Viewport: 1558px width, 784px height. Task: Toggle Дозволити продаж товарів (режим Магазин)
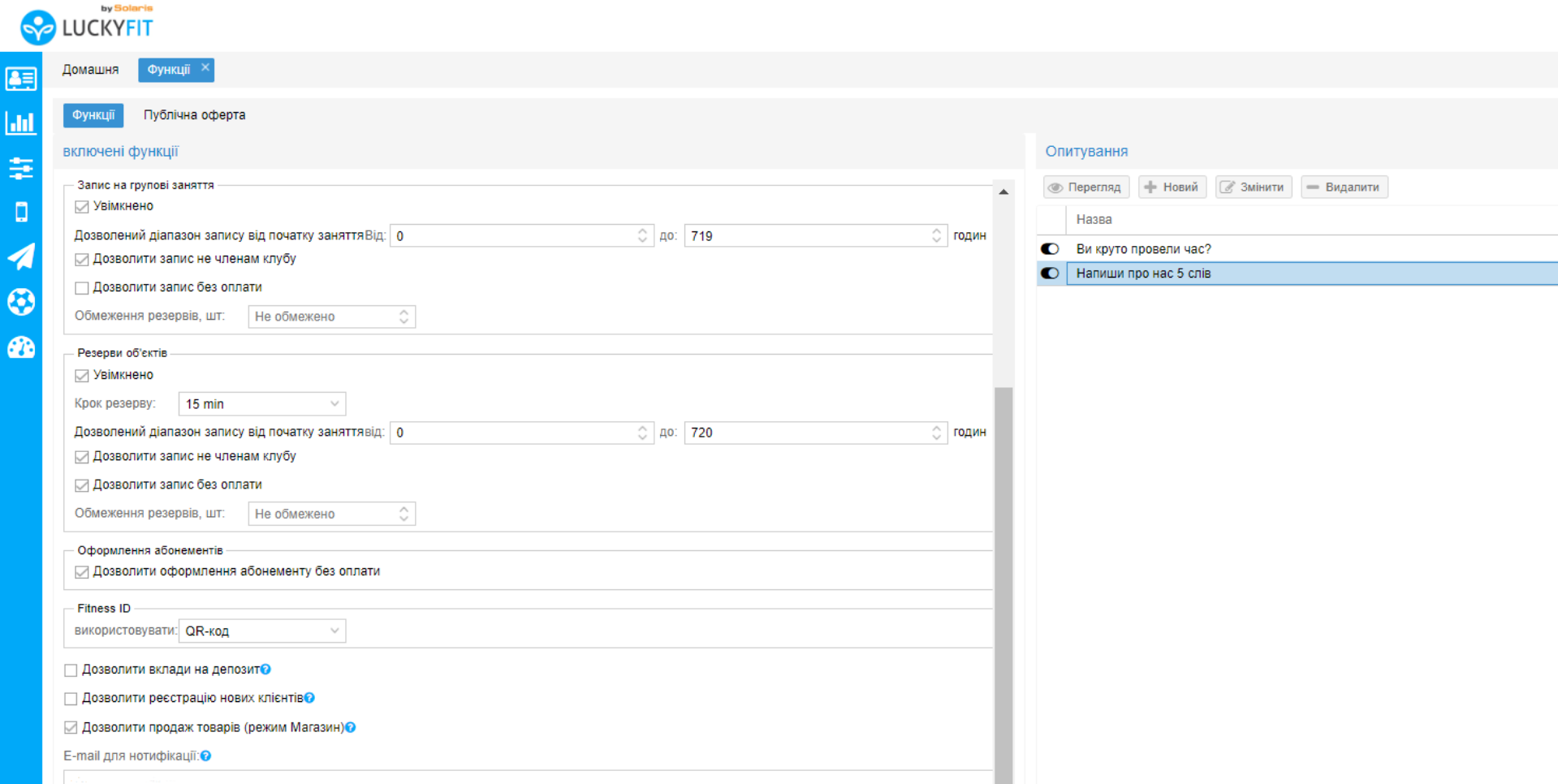coord(71,728)
